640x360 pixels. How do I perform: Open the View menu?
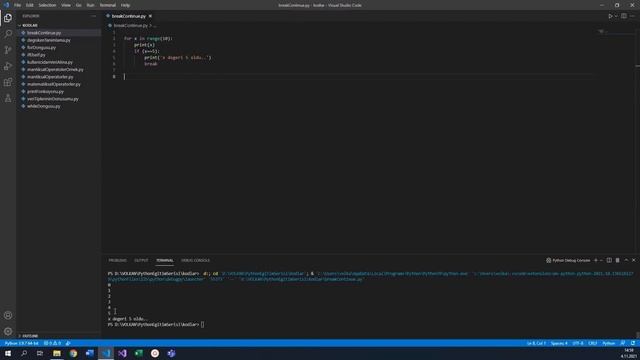pos(66,5)
